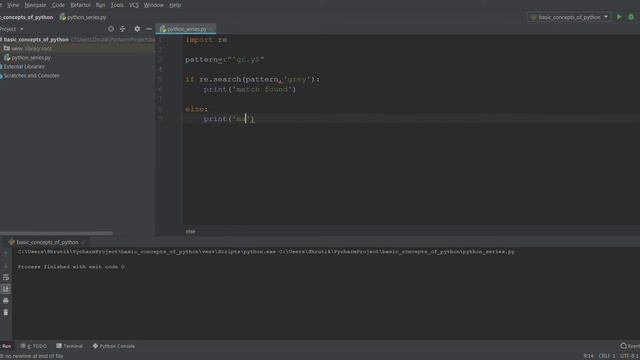
Task: Hide the Project tool window
Action: tap(149, 29)
